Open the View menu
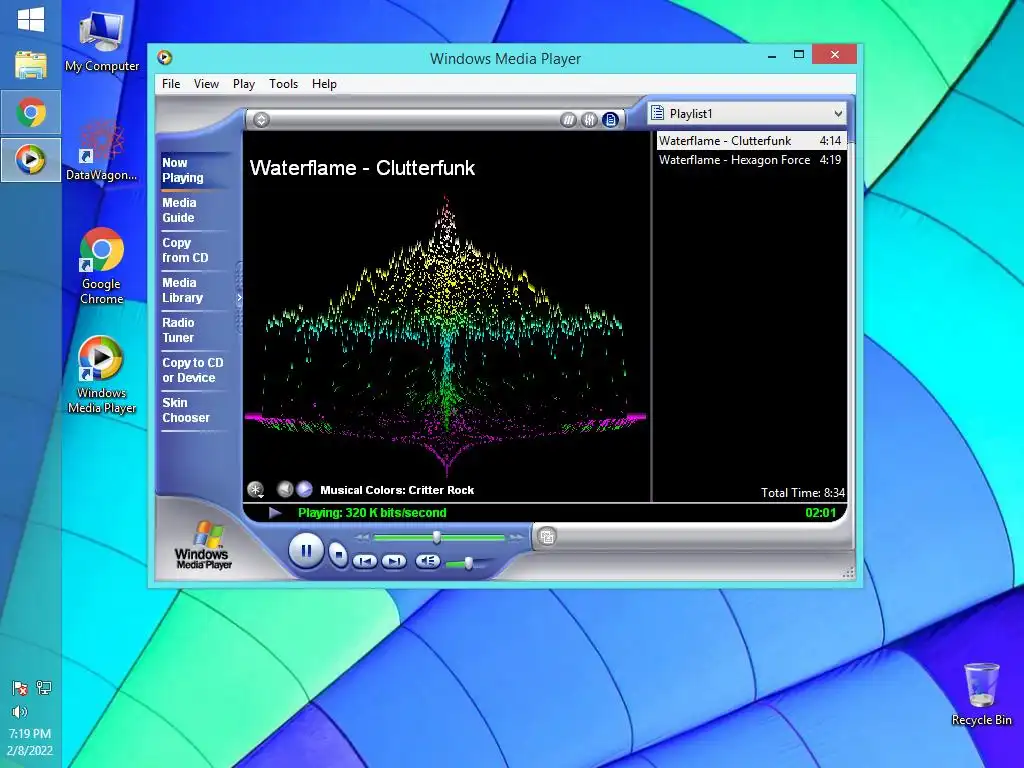 point(206,84)
